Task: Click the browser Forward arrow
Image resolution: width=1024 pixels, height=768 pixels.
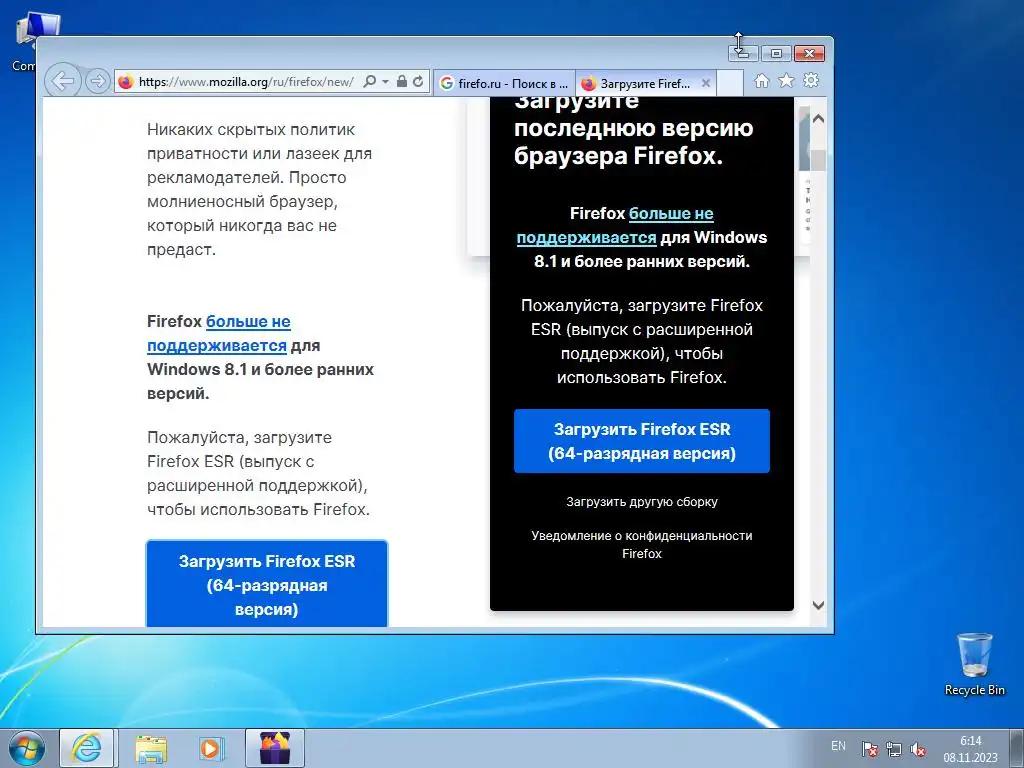Action: [x=97, y=82]
